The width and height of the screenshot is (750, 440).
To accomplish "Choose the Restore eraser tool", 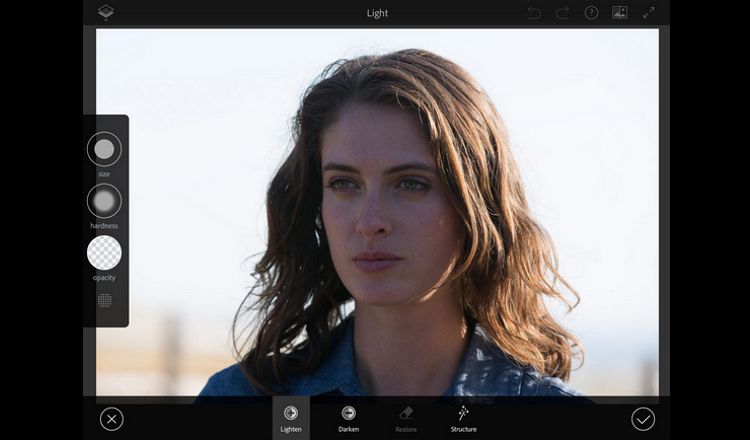I will coord(406,413).
